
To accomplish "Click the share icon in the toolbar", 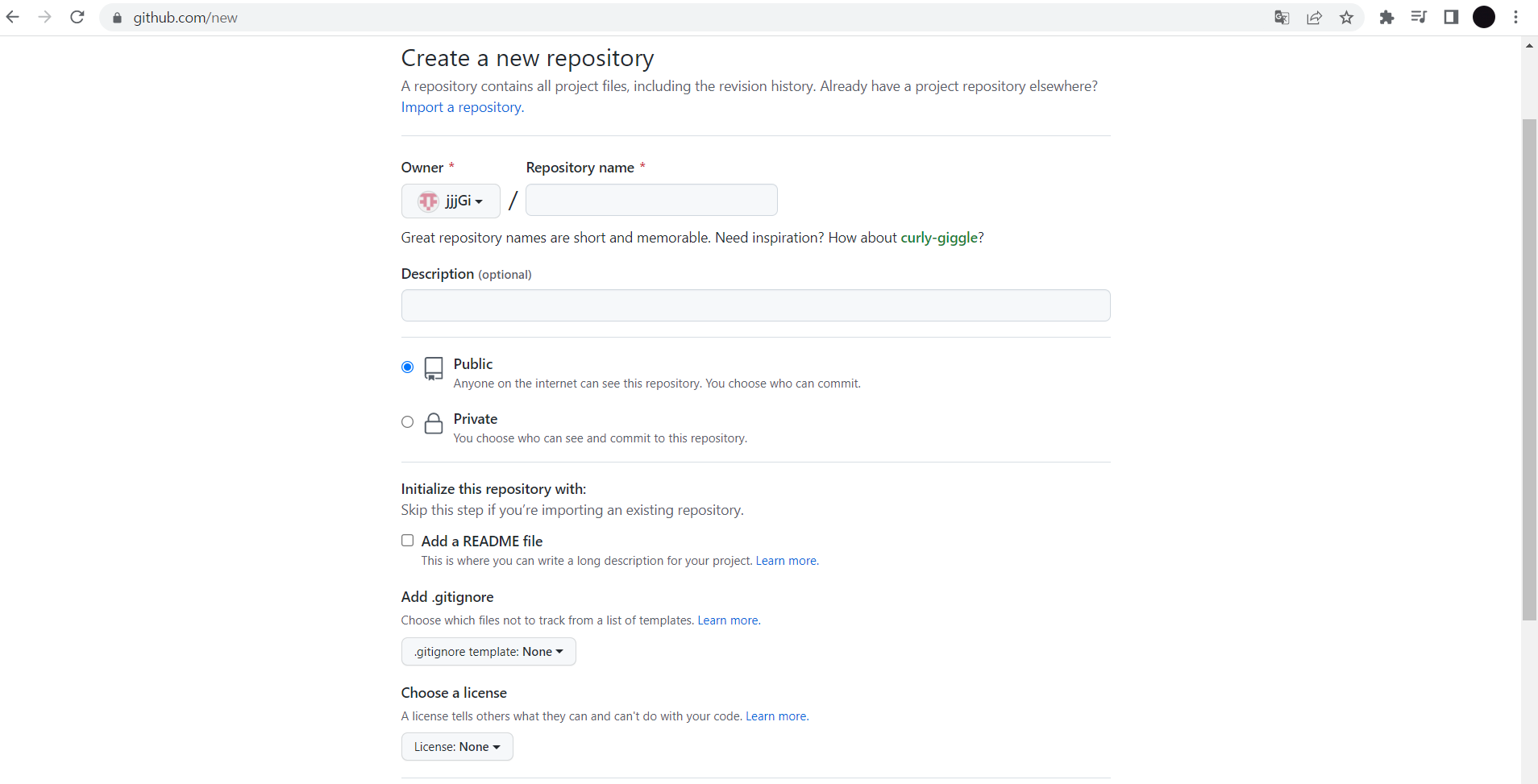I will point(1314,17).
